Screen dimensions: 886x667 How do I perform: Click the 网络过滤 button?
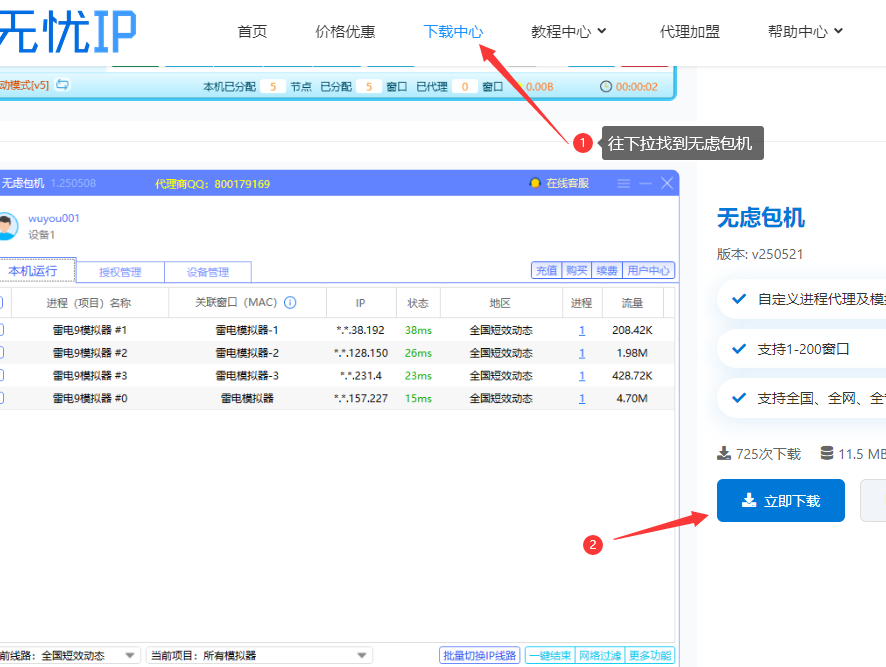(x=601, y=655)
